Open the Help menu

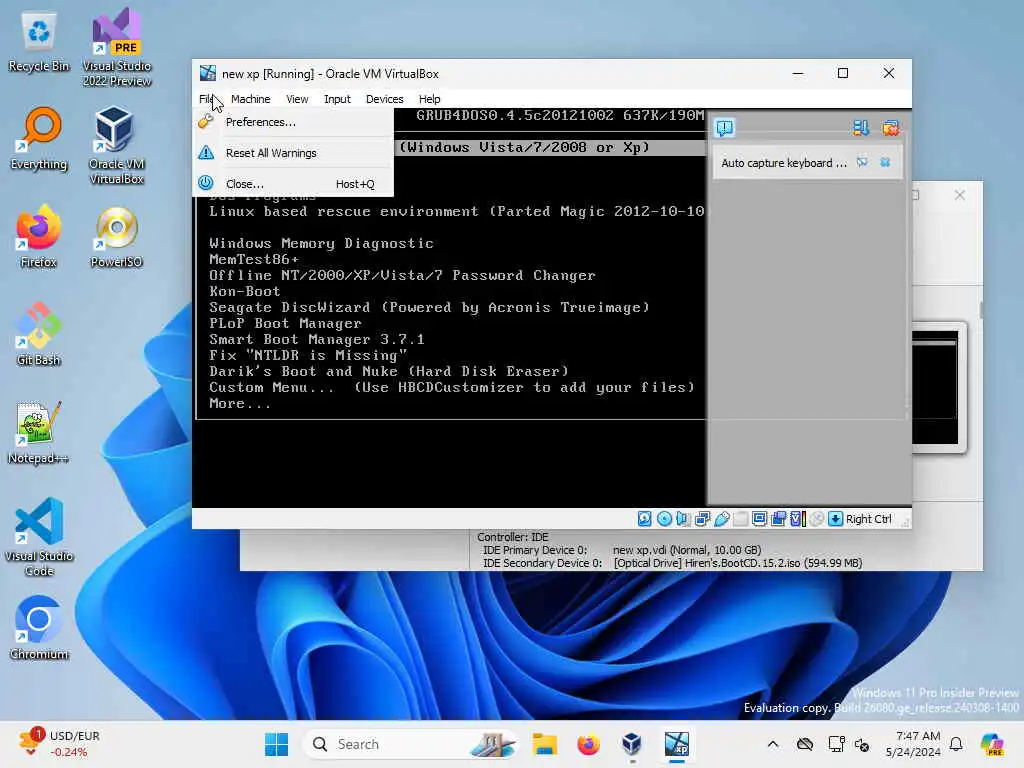coord(429,99)
